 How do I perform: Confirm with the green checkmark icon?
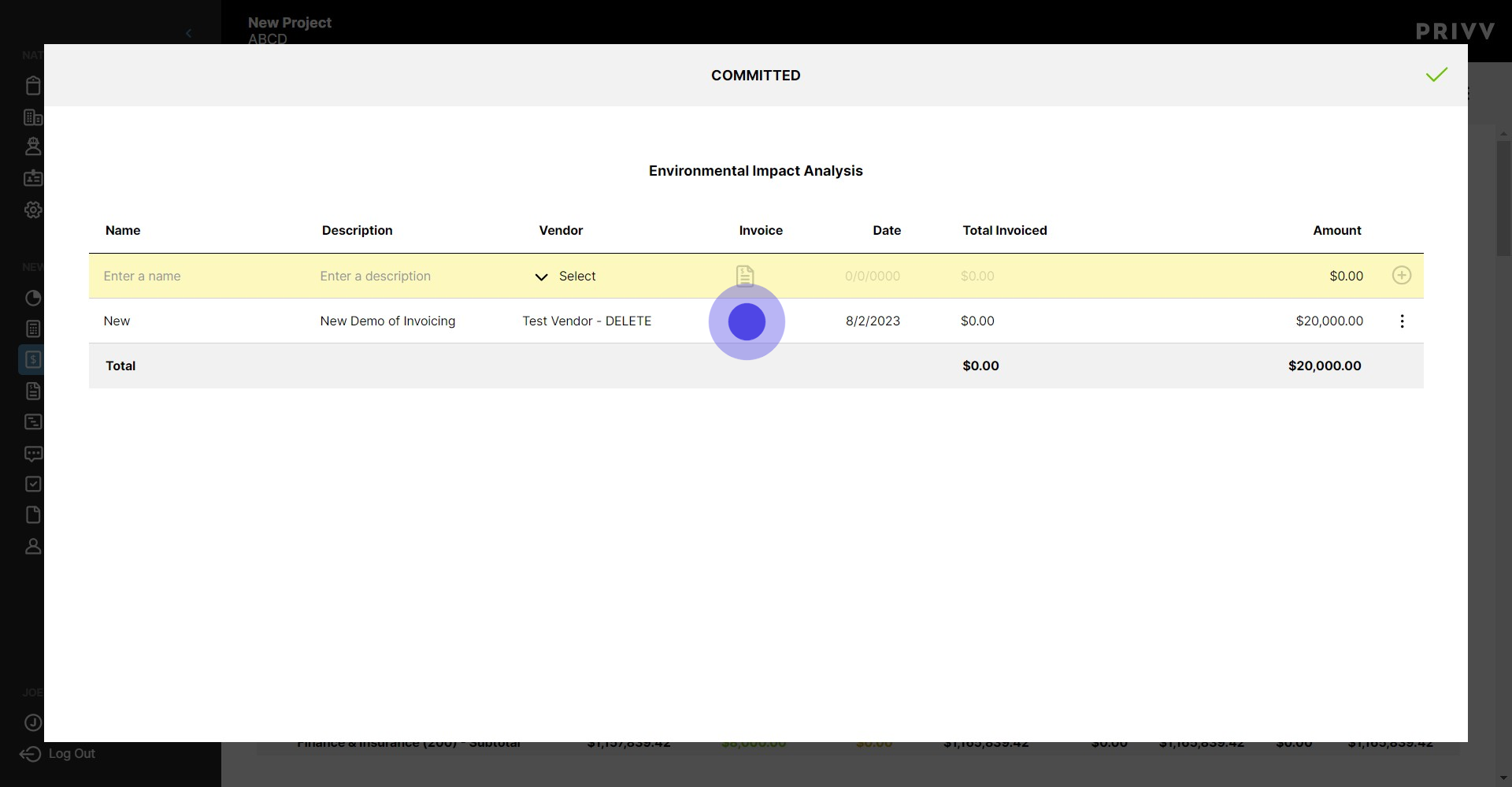(1436, 75)
